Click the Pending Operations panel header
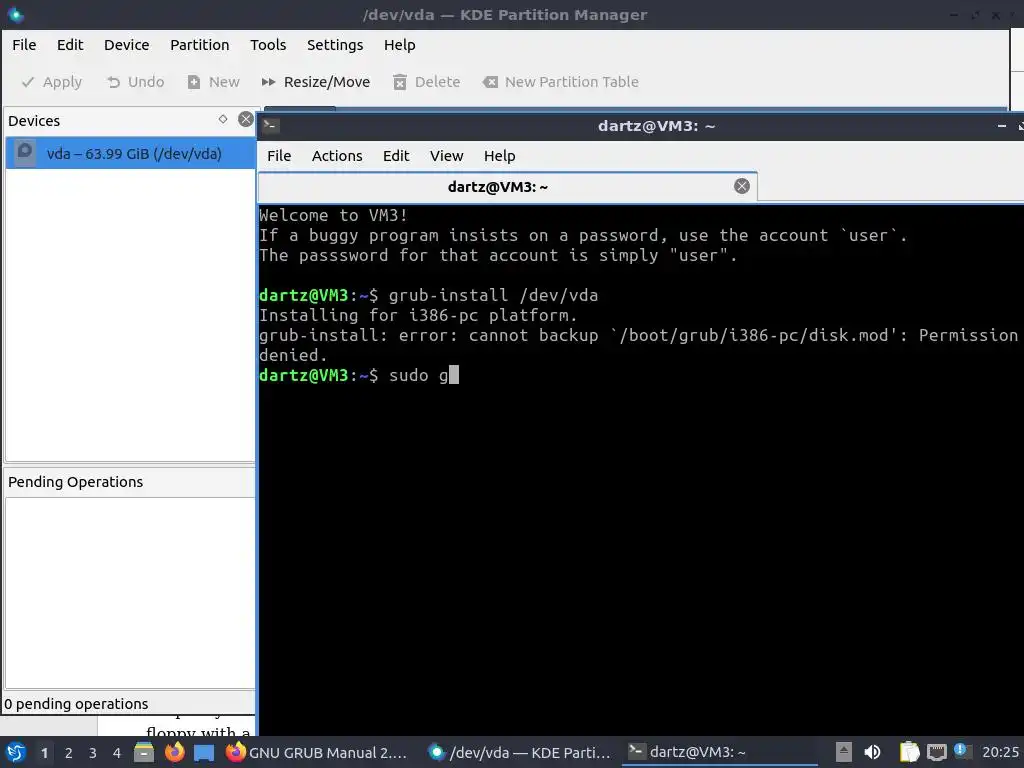The width and height of the screenshot is (1024, 768). pos(129,482)
